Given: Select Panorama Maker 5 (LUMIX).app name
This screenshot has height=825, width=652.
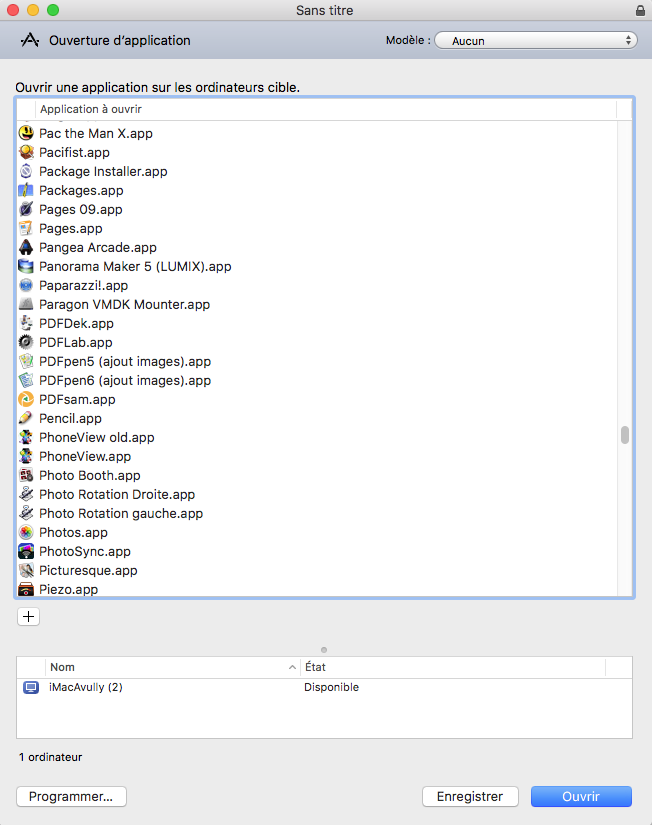Looking at the screenshot, I should [x=135, y=266].
